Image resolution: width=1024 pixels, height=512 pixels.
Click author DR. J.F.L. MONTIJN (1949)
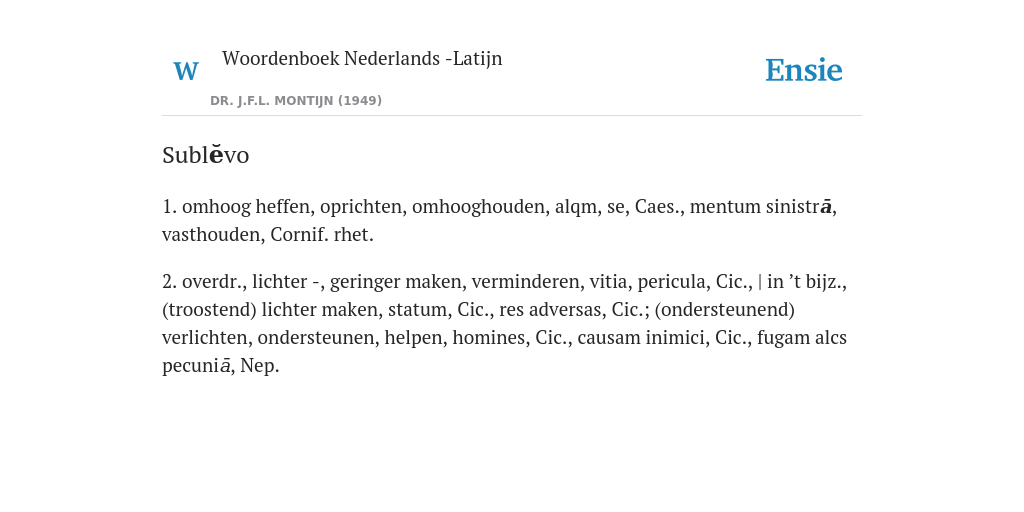pyautogui.click(x=296, y=101)
